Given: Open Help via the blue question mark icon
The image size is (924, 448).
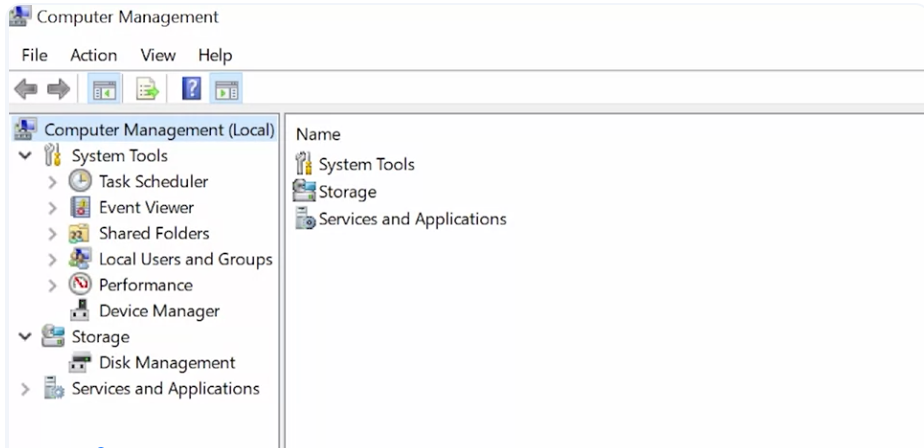Looking at the screenshot, I should tap(192, 89).
